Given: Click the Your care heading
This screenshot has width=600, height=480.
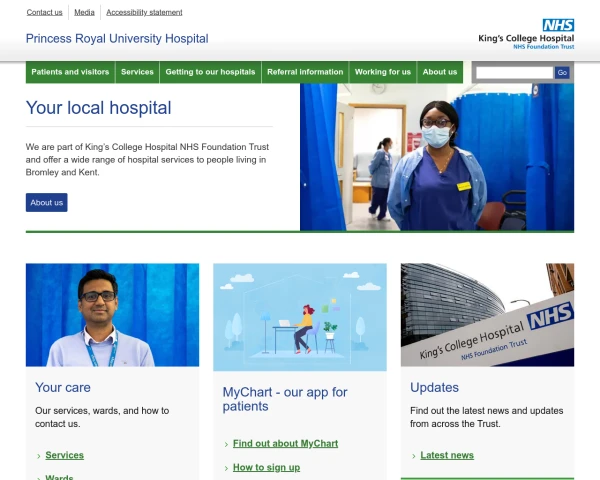Looking at the screenshot, I should 63,387.
